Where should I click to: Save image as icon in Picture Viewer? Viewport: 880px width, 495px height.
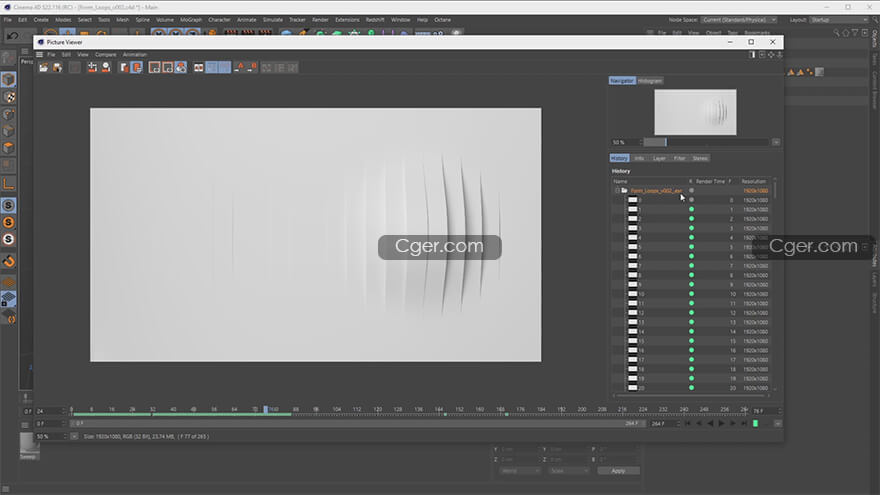(57, 67)
